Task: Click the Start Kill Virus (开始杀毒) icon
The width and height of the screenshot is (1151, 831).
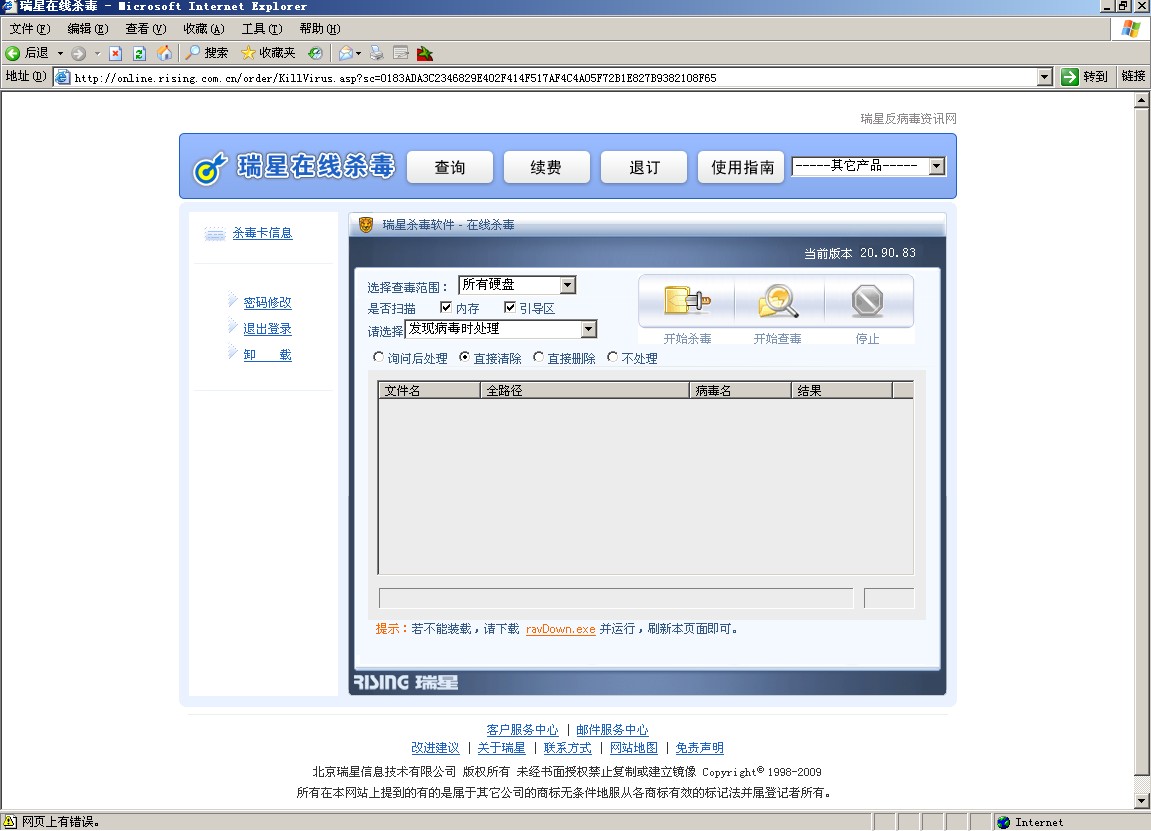Action: click(687, 300)
